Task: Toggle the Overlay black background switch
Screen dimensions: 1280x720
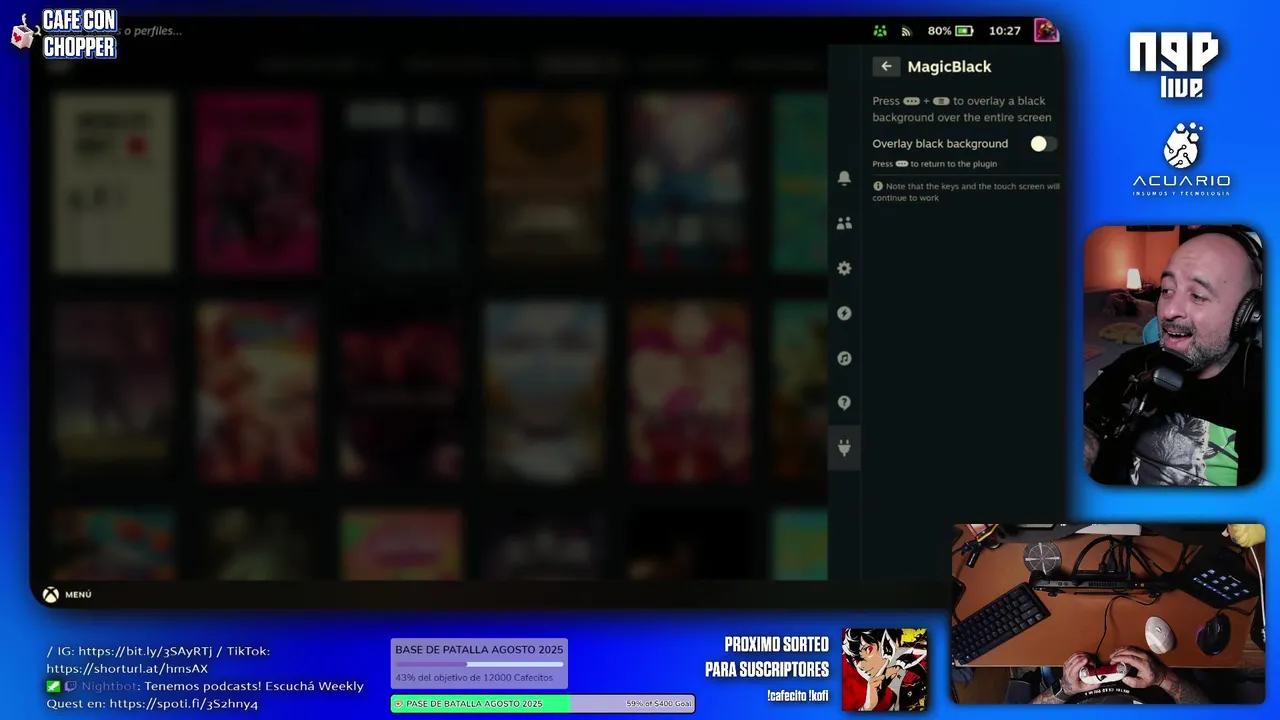Action: [1043, 144]
